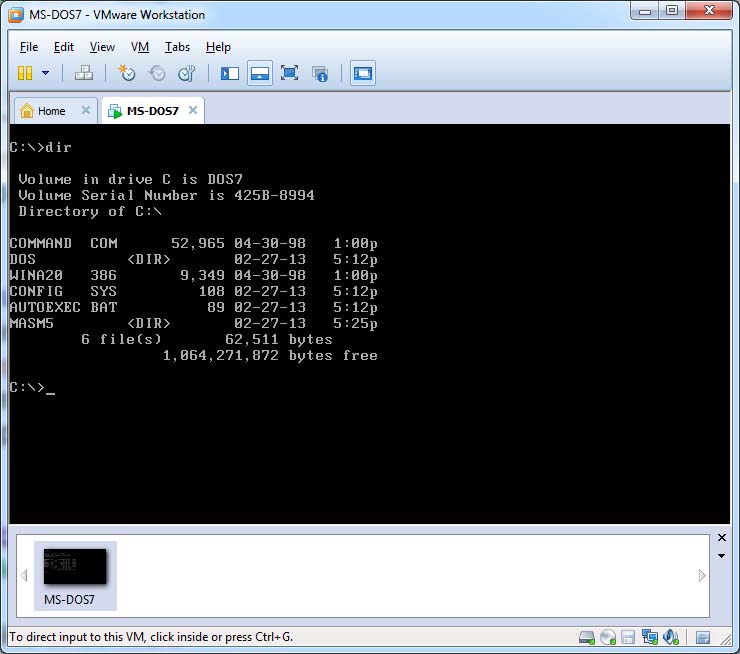Open the thumbnail bar options arrow
The height and width of the screenshot is (654, 740).
coord(722,556)
